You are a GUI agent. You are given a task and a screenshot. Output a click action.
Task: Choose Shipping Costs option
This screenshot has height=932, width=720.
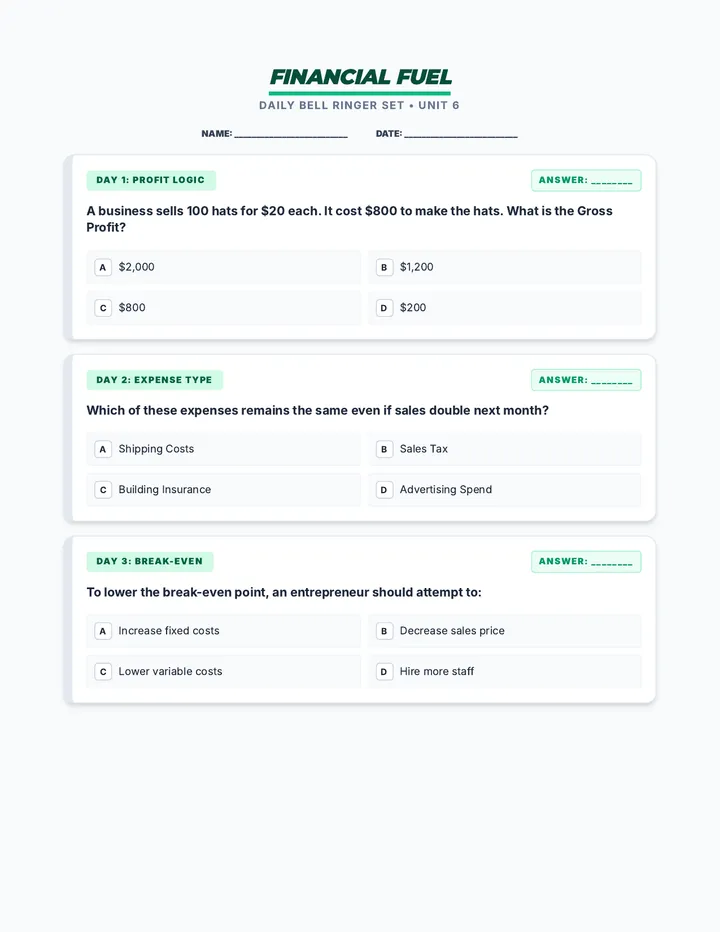click(x=224, y=449)
